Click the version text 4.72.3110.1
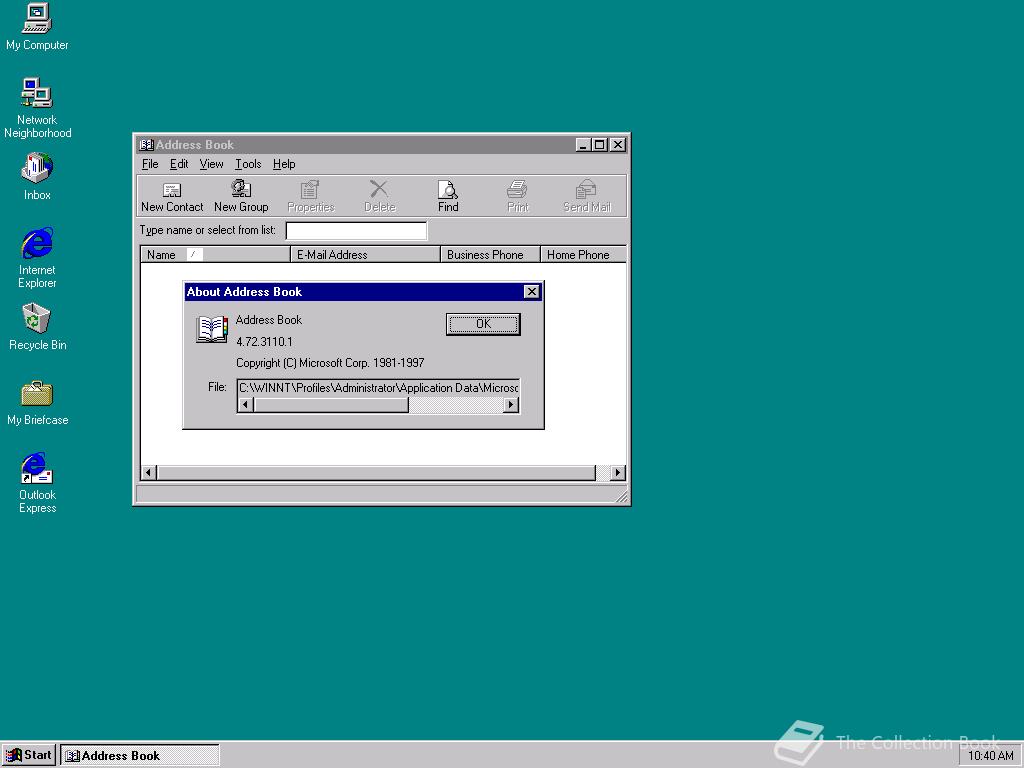The height and width of the screenshot is (768, 1024). pos(264,342)
